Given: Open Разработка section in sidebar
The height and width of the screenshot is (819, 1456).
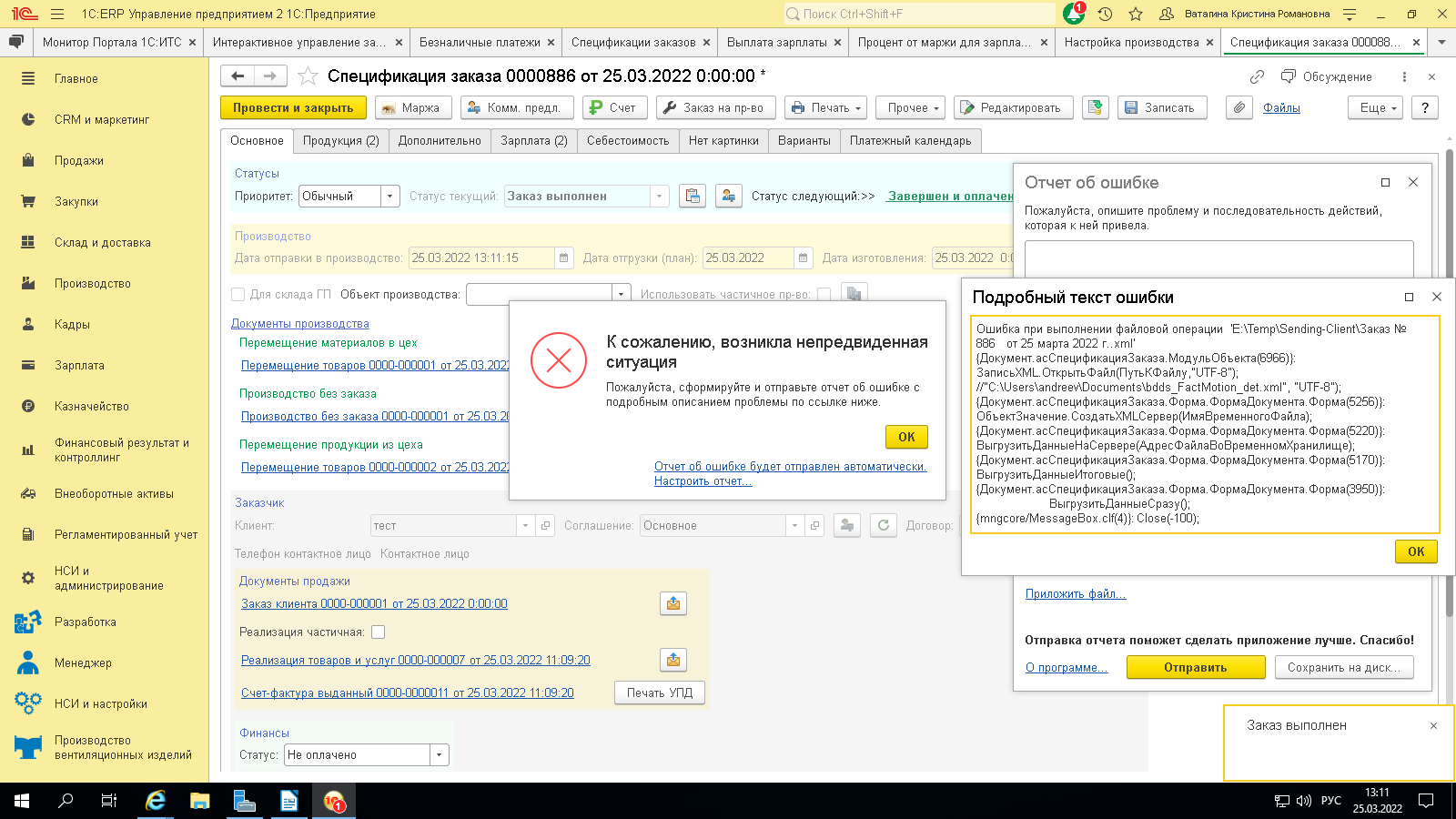Looking at the screenshot, I should (86, 622).
